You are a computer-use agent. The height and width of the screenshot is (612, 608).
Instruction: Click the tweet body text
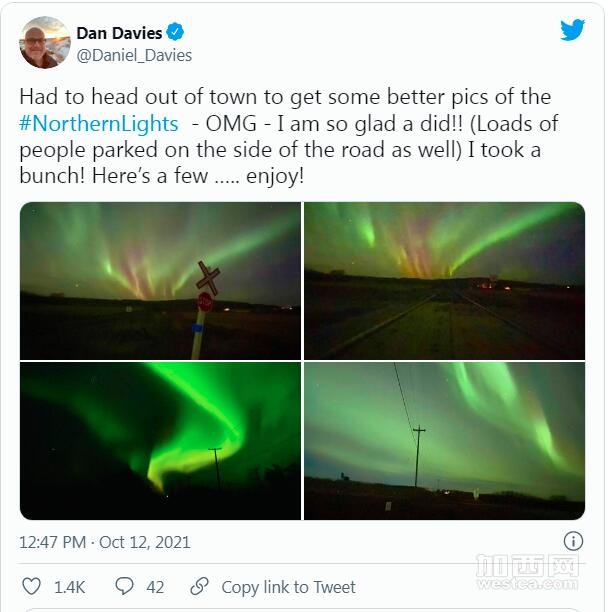[x=289, y=136]
